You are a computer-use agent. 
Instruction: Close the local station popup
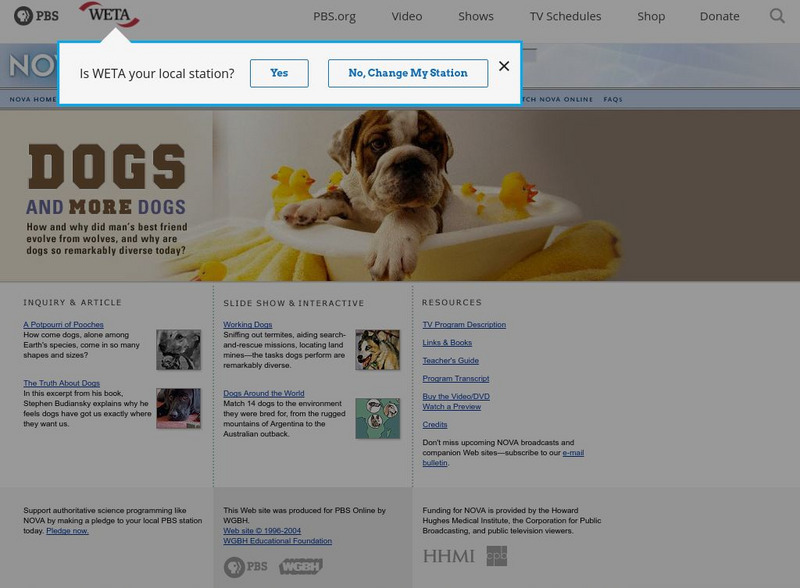click(504, 66)
